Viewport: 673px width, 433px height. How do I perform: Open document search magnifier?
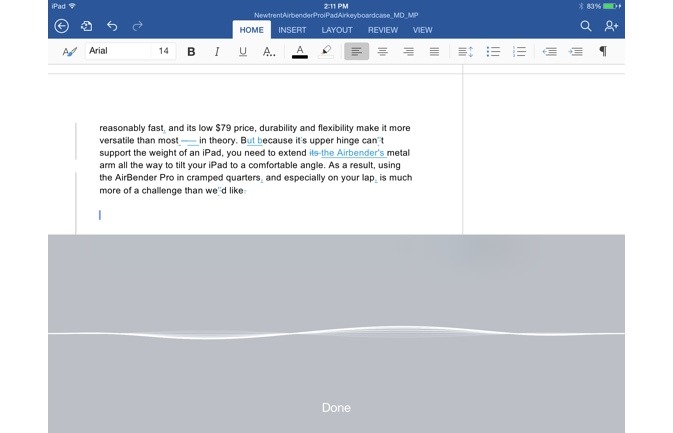586,26
